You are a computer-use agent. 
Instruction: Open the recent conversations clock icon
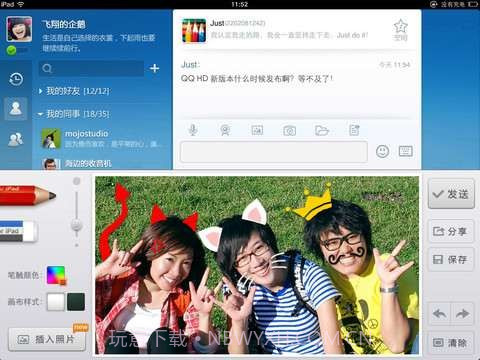(x=16, y=79)
